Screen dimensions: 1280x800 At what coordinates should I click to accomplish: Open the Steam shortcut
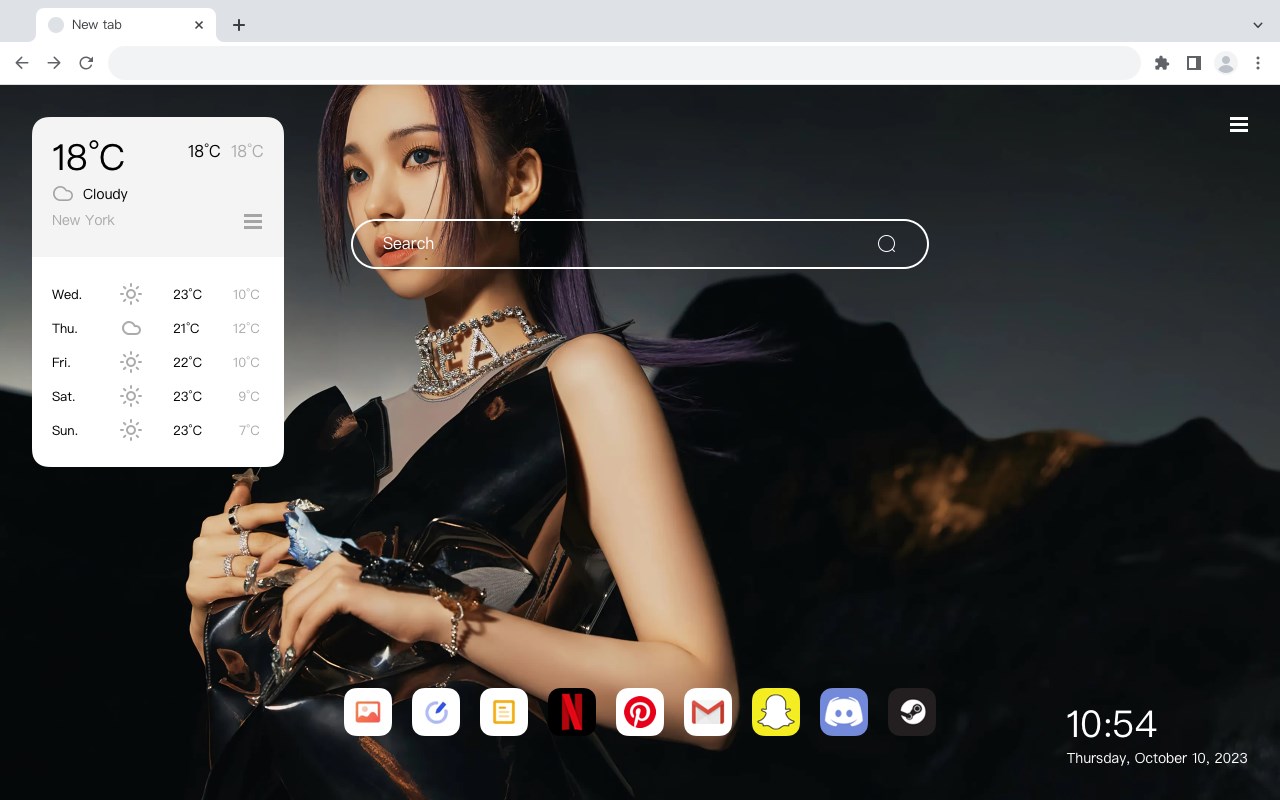tap(912, 712)
